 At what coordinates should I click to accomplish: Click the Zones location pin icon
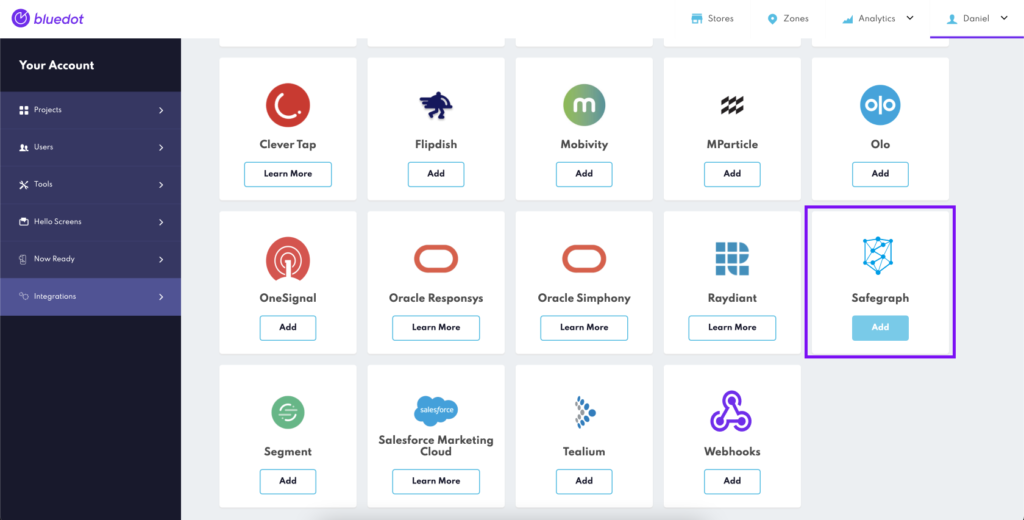[773, 19]
